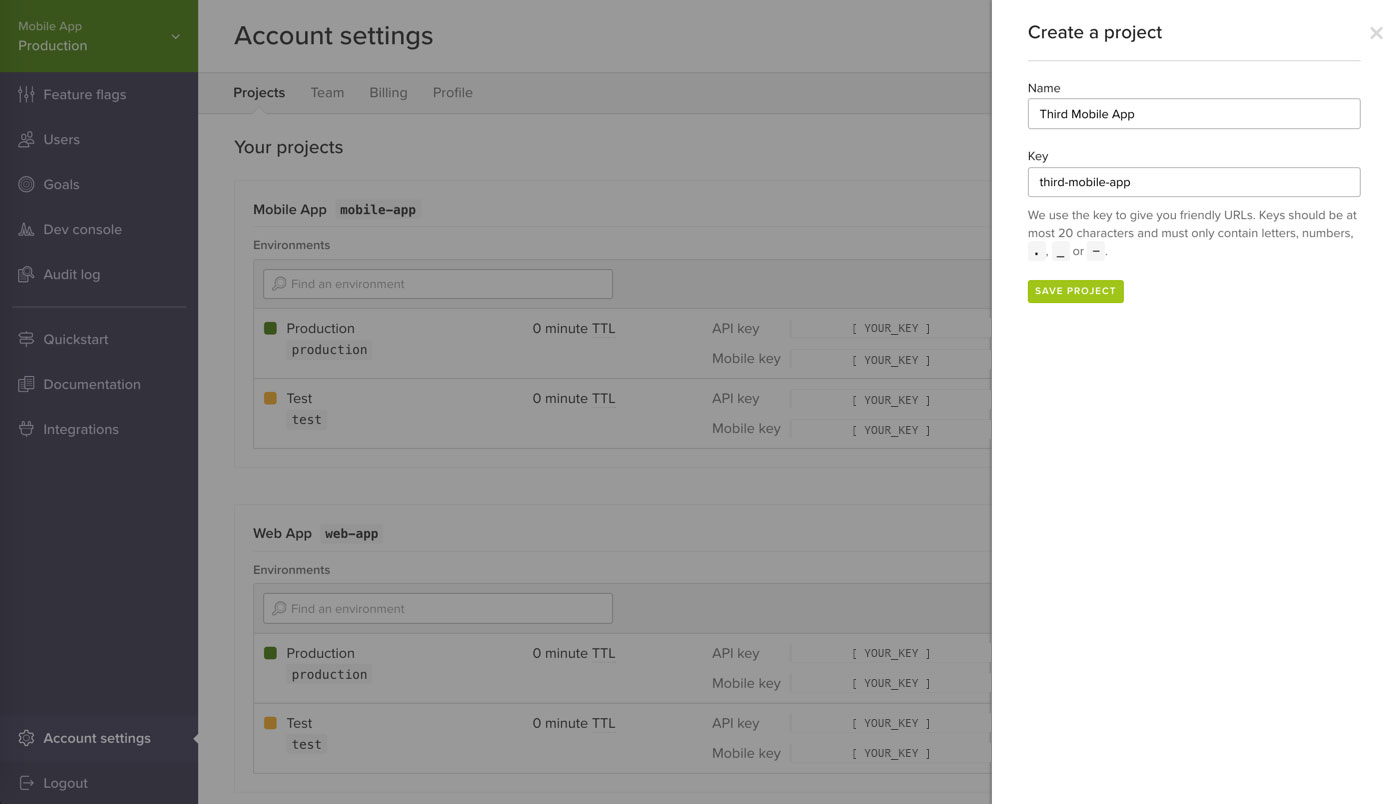The width and height of the screenshot is (1394, 804).
Task: Launch the Dev console
Action: coord(82,229)
